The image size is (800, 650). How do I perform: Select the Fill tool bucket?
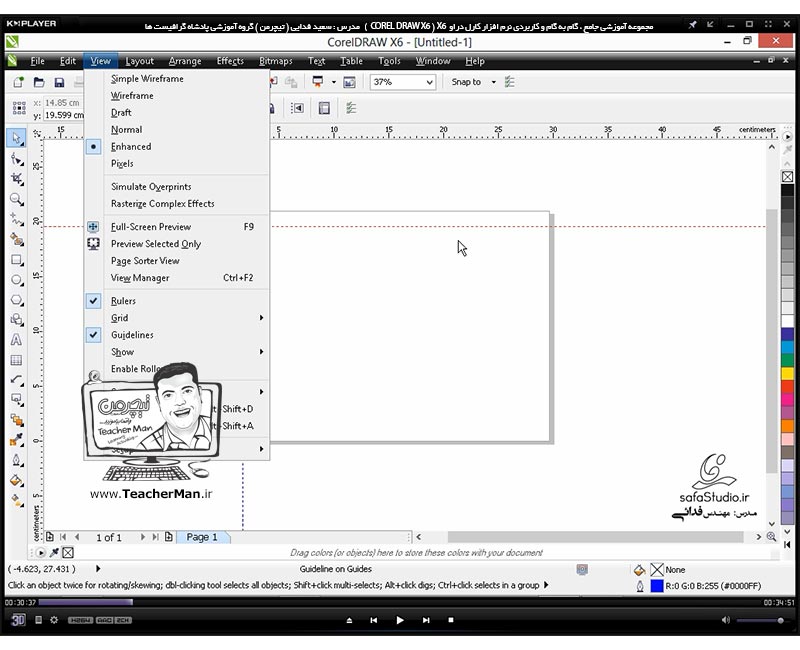click(x=16, y=480)
